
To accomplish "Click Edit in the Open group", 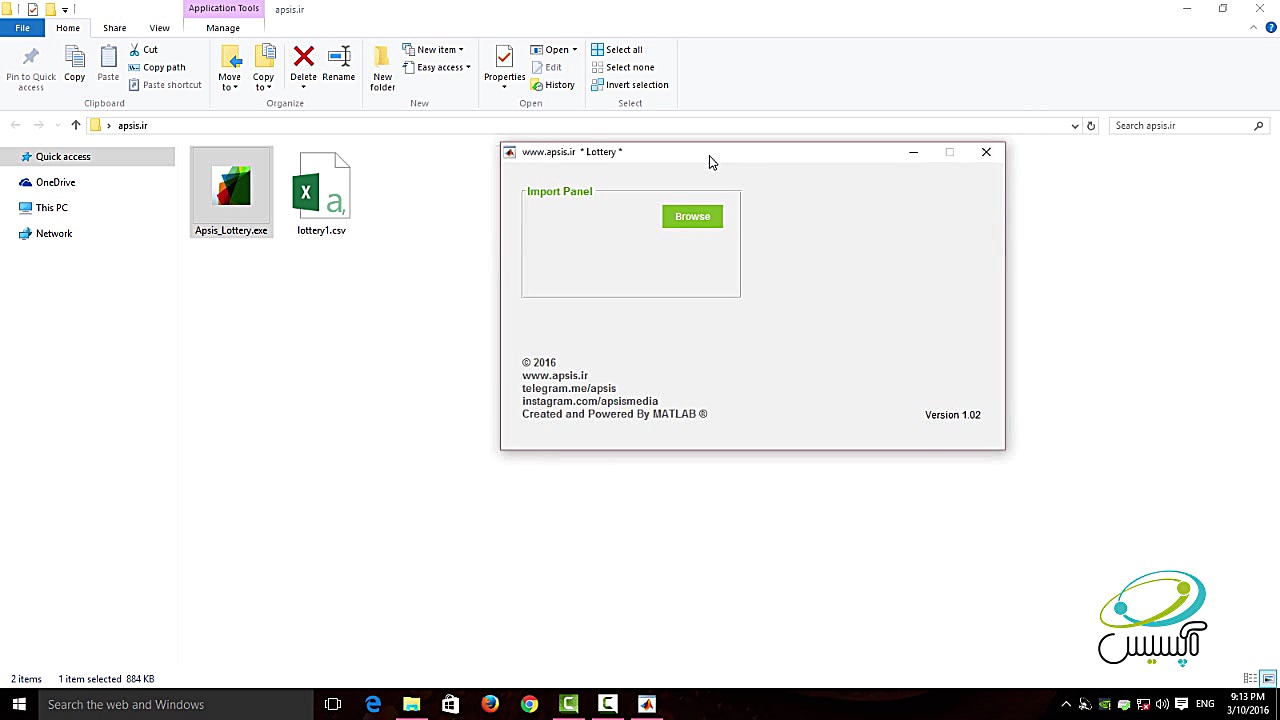I will pyautogui.click(x=546, y=67).
